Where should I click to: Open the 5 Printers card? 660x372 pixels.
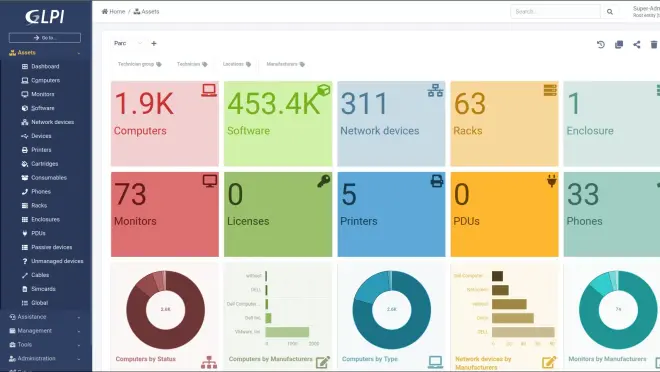coord(391,214)
